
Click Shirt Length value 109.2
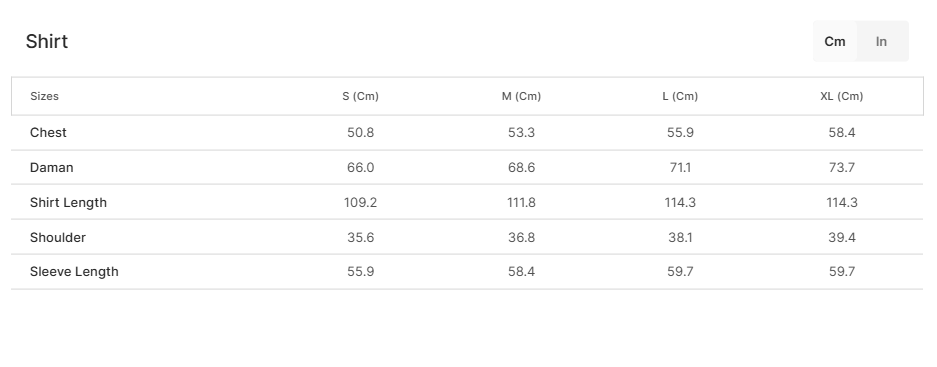[360, 203]
